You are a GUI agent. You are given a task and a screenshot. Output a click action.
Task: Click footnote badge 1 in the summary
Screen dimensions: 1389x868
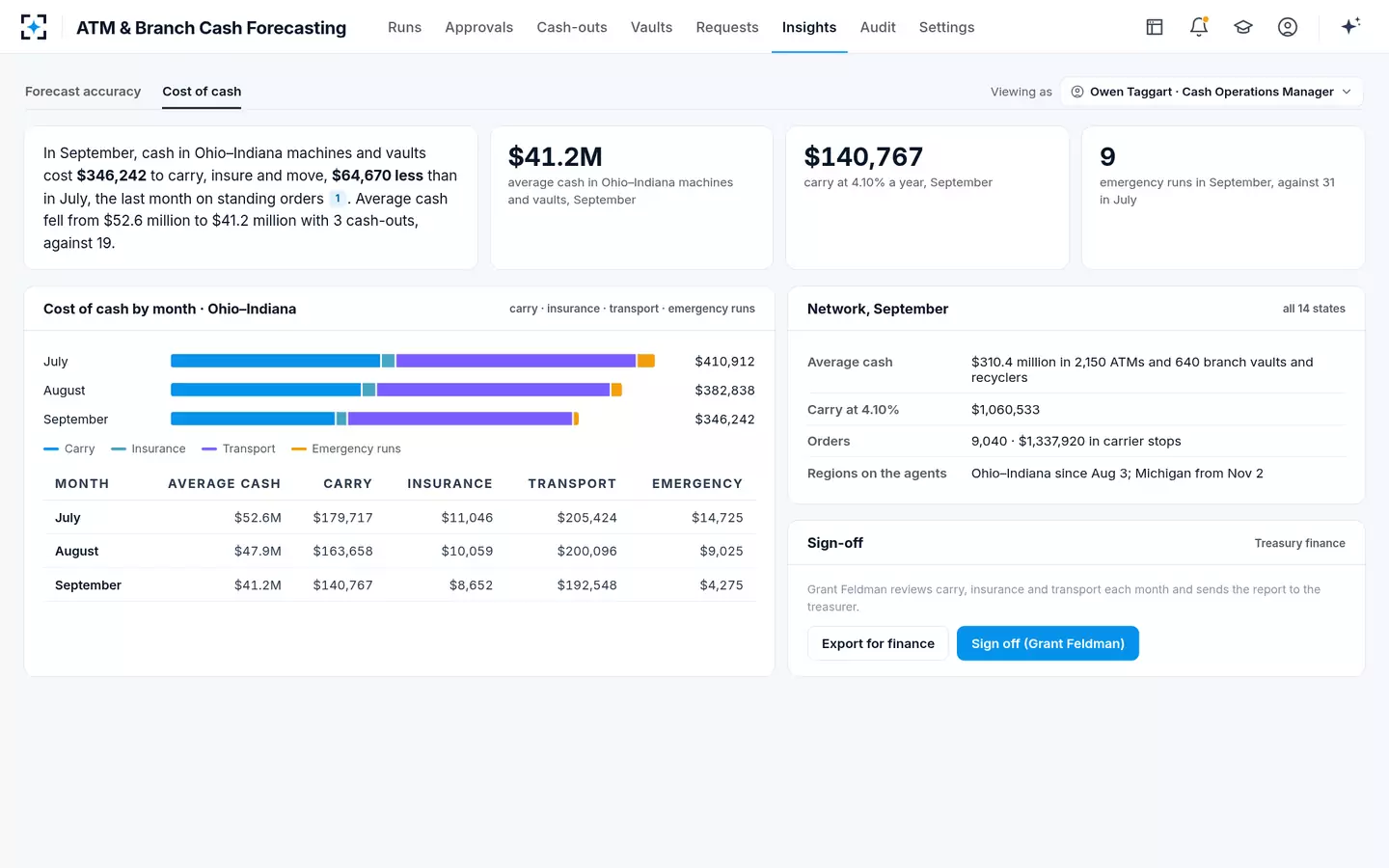(x=338, y=199)
